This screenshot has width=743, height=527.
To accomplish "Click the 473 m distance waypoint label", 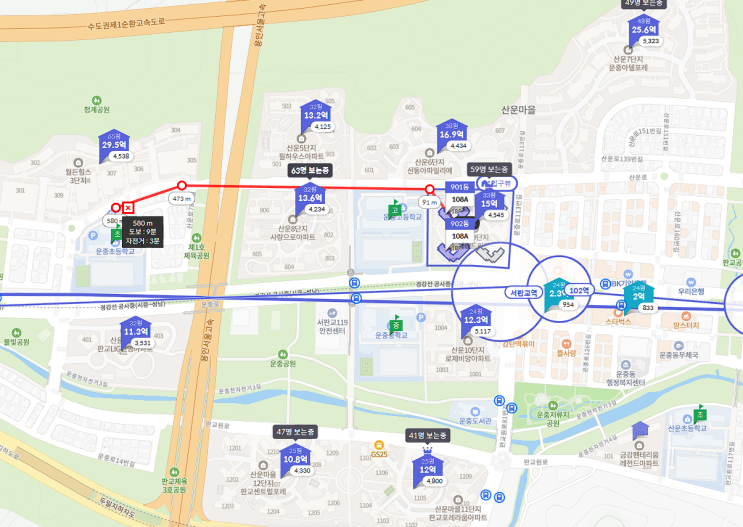I will coord(181,199).
